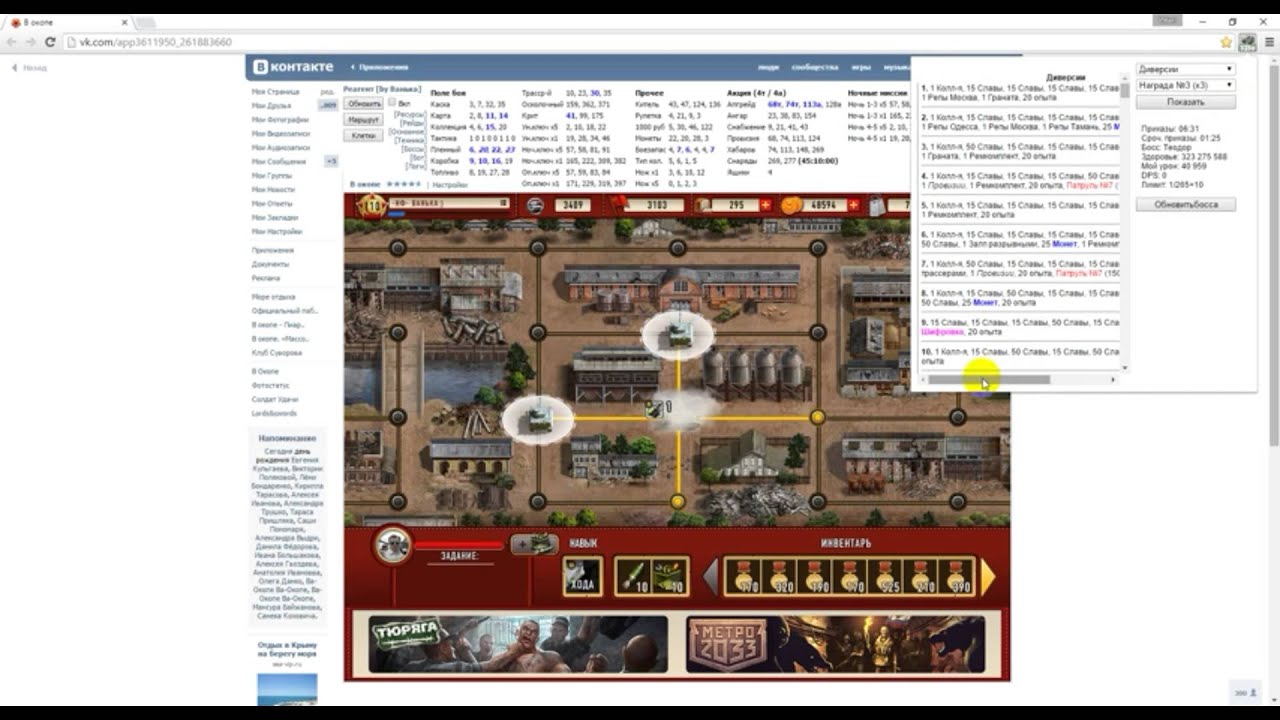
Task: Click the '[Ресурсы]' link in helper panel
Action: 409,115
